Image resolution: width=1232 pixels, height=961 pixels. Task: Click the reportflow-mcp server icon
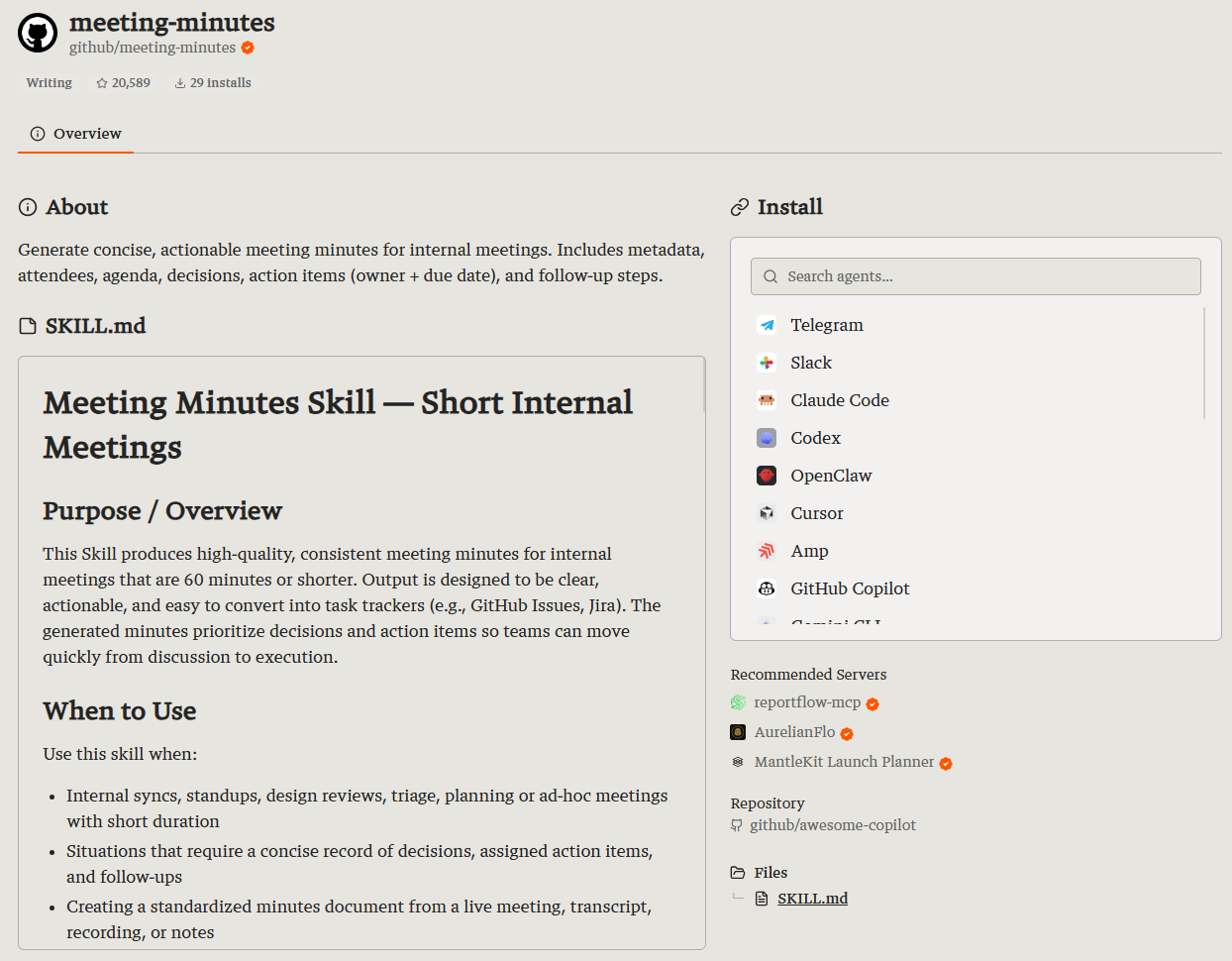(x=738, y=702)
